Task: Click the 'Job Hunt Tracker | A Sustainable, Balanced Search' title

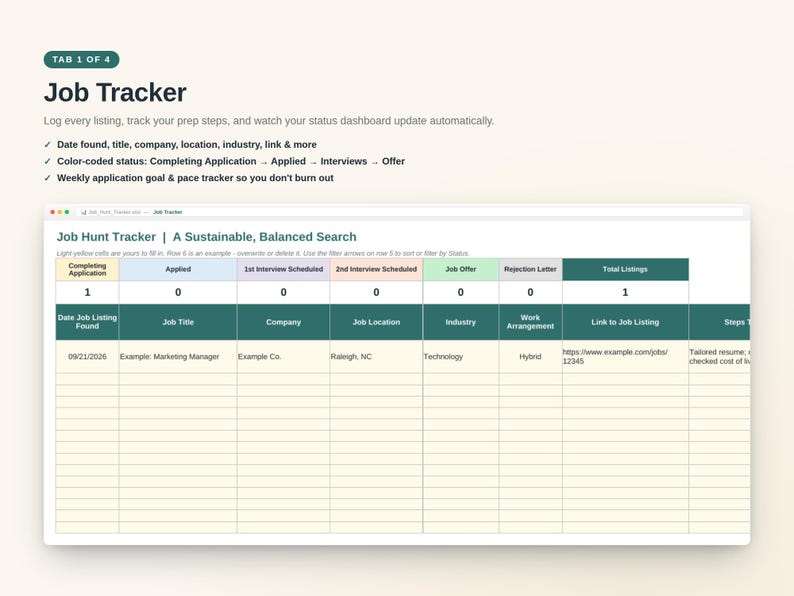Action: pos(207,237)
